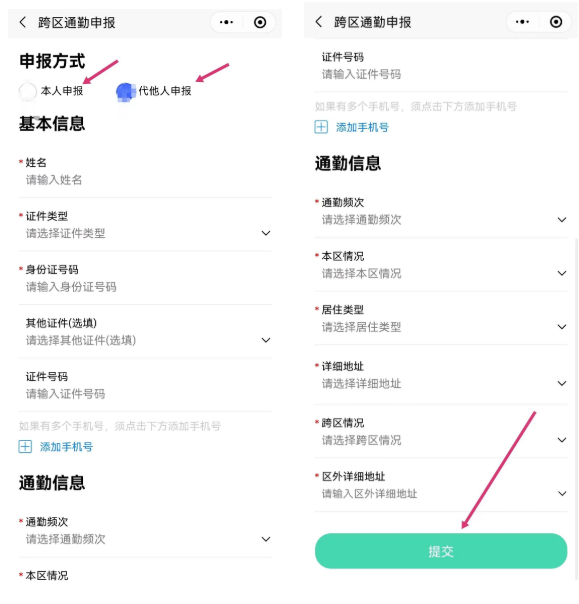Select the 代他人申报 radio option
The width and height of the screenshot is (579, 604).
[125, 92]
